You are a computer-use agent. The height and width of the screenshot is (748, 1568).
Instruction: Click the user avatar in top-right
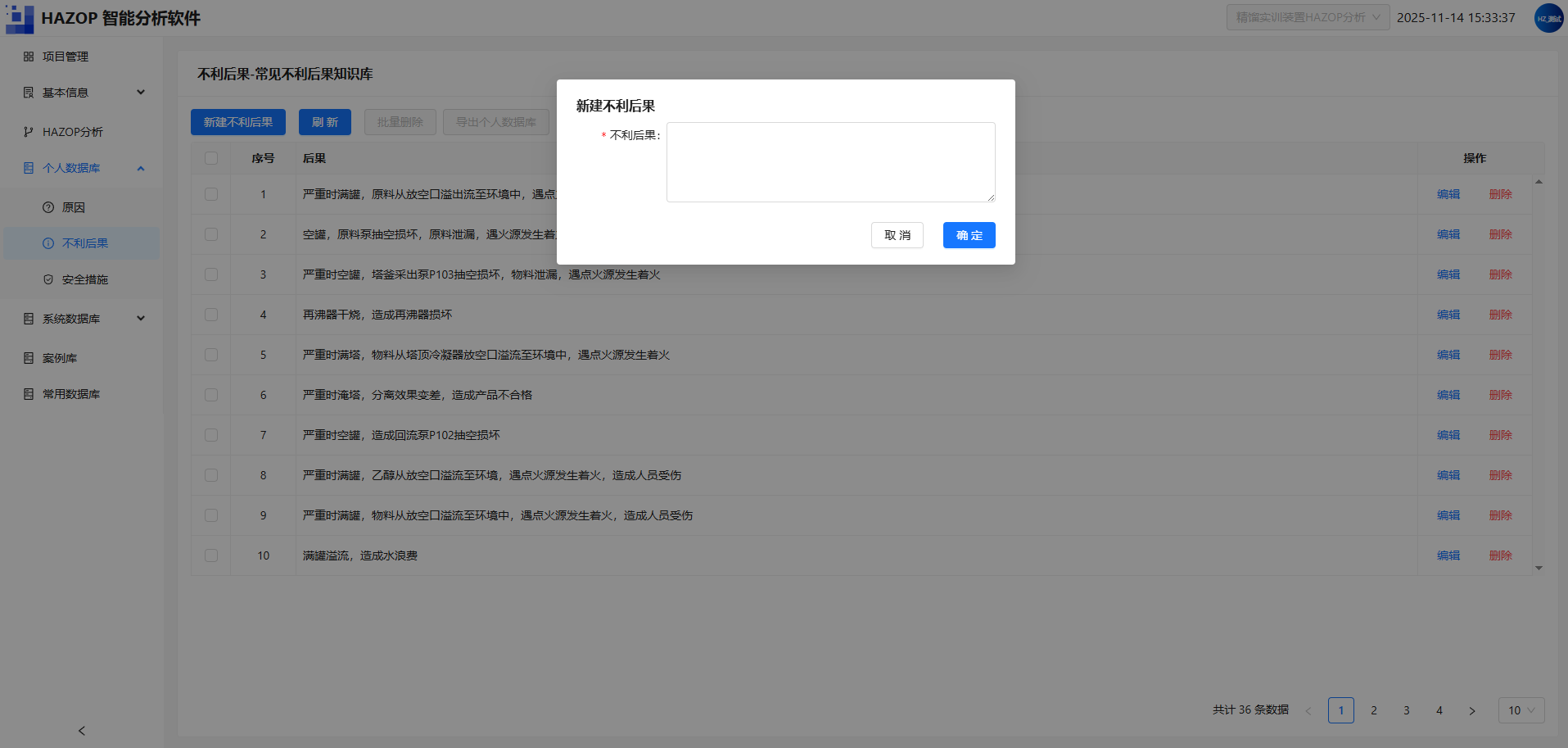click(1548, 18)
